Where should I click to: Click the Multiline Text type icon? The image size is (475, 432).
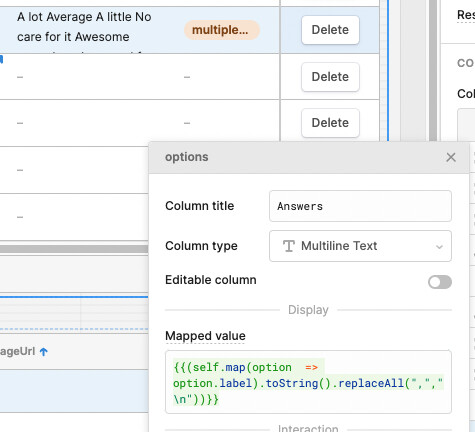coord(288,246)
